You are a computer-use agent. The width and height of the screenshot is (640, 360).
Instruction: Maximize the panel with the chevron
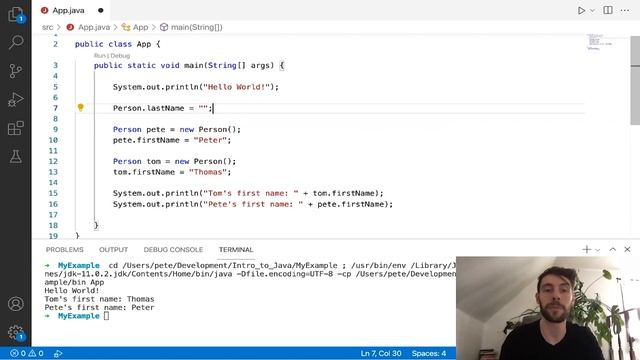tap(613, 249)
